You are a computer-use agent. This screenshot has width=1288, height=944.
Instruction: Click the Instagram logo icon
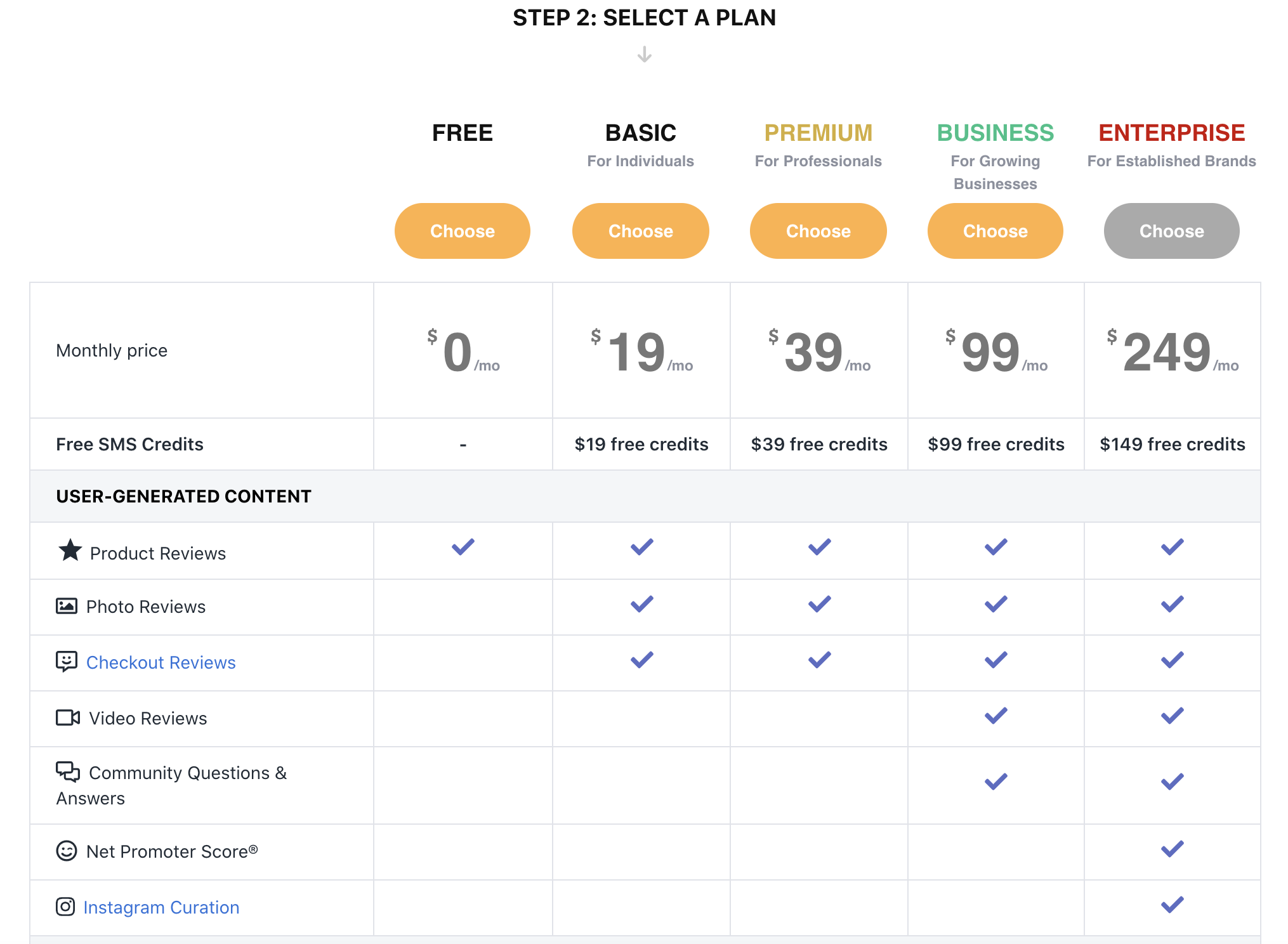[65, 907]
